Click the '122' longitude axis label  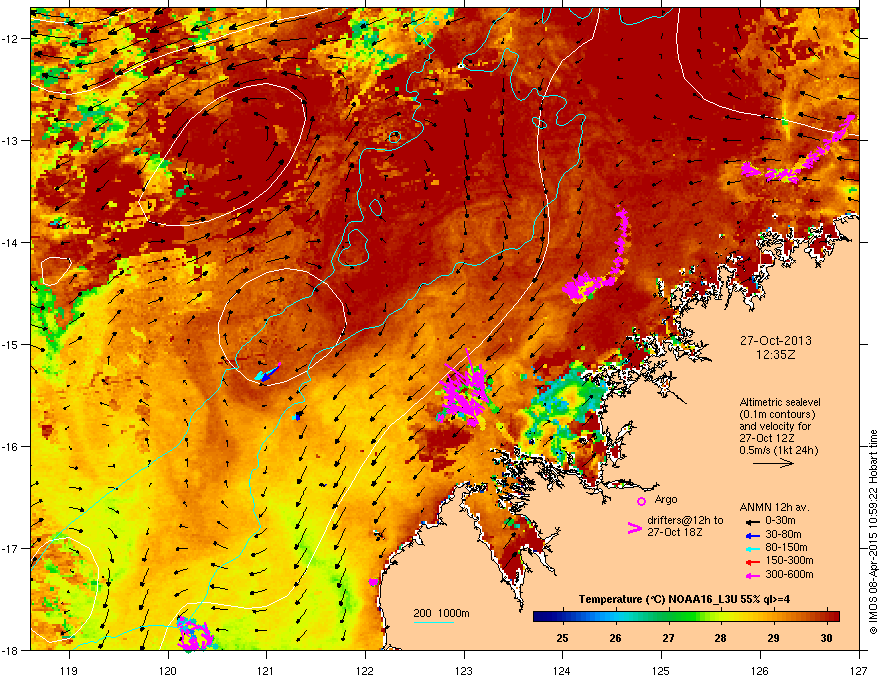[365, 670]
